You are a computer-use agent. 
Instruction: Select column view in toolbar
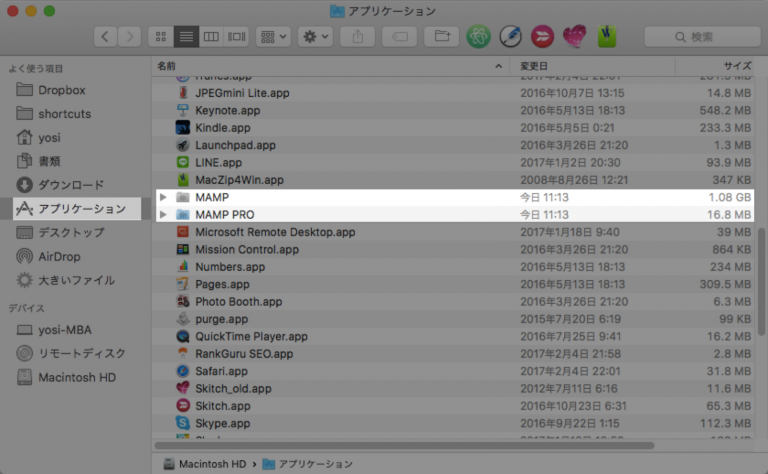click(x=211, y=36)
